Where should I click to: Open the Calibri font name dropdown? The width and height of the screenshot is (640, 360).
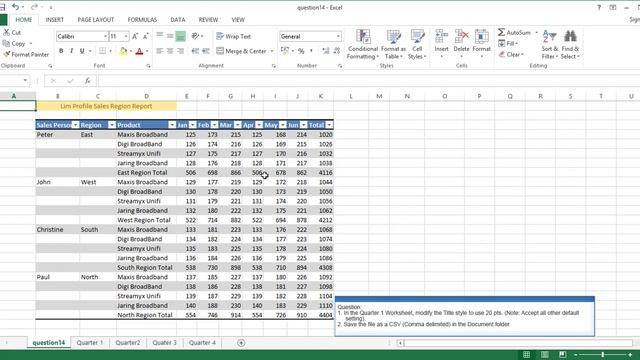(x=105, y=36)
